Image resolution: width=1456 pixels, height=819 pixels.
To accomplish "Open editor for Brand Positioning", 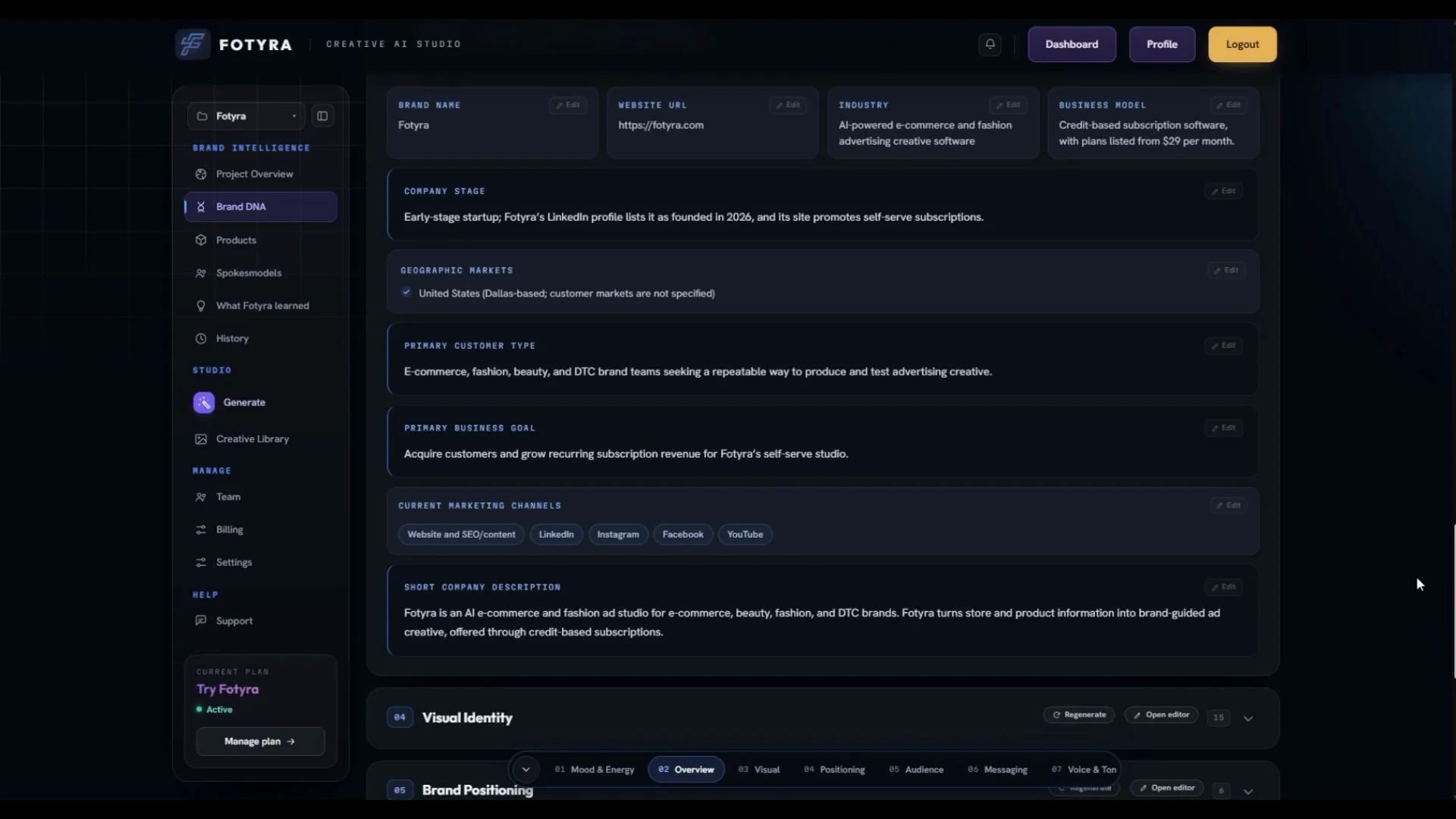I will (x=1166, y=788).
